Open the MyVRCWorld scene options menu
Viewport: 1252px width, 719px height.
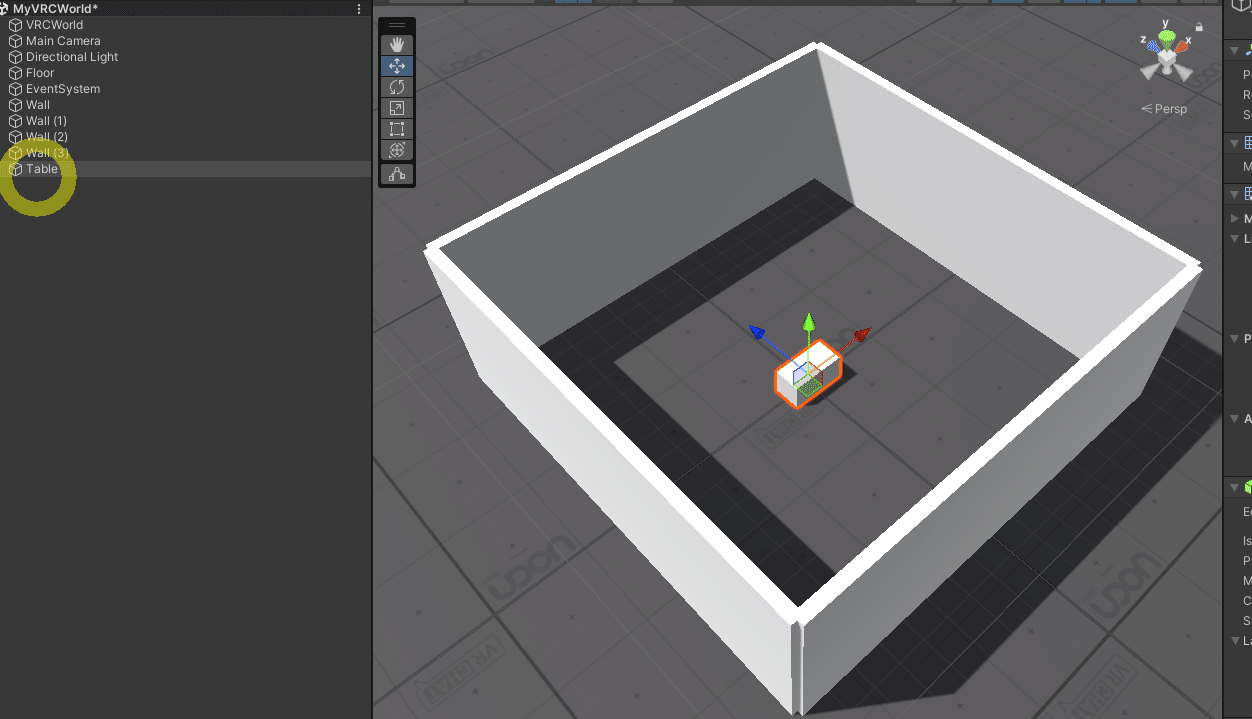(359, 8)
